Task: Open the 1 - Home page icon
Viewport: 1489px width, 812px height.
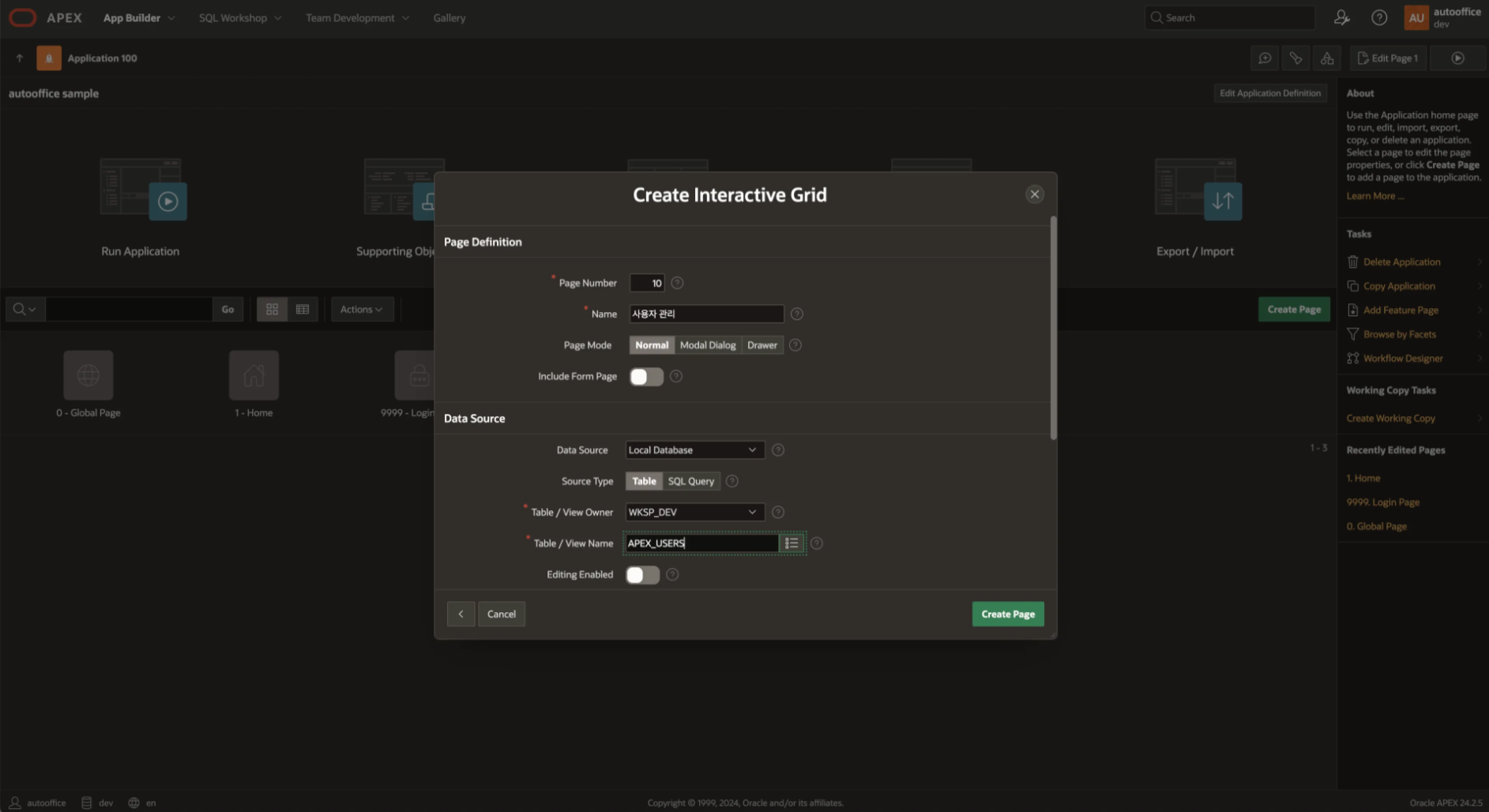Action: tap(254, 375)
